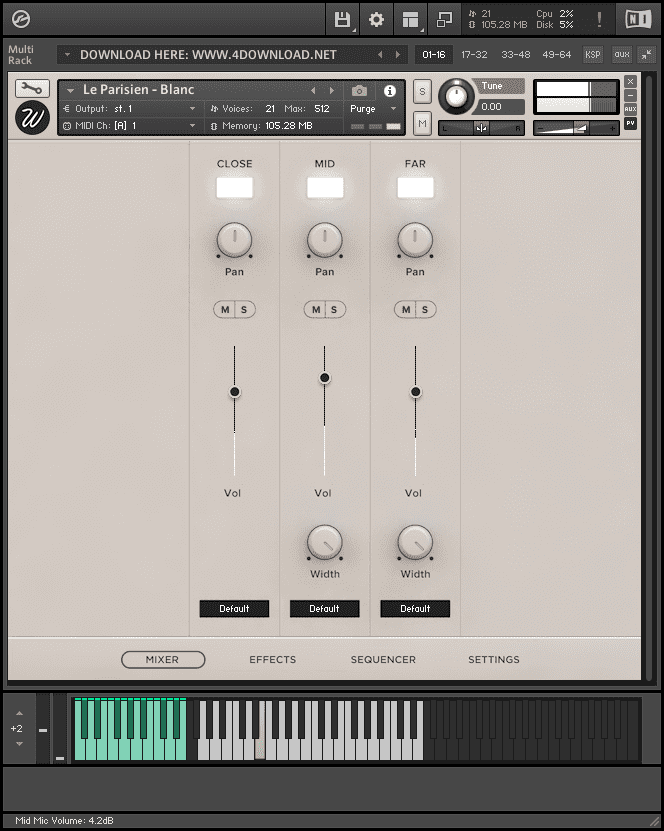
Task: Expand Le Parisien - Blanc instrument menu
Action: click(x=70, y=91)
